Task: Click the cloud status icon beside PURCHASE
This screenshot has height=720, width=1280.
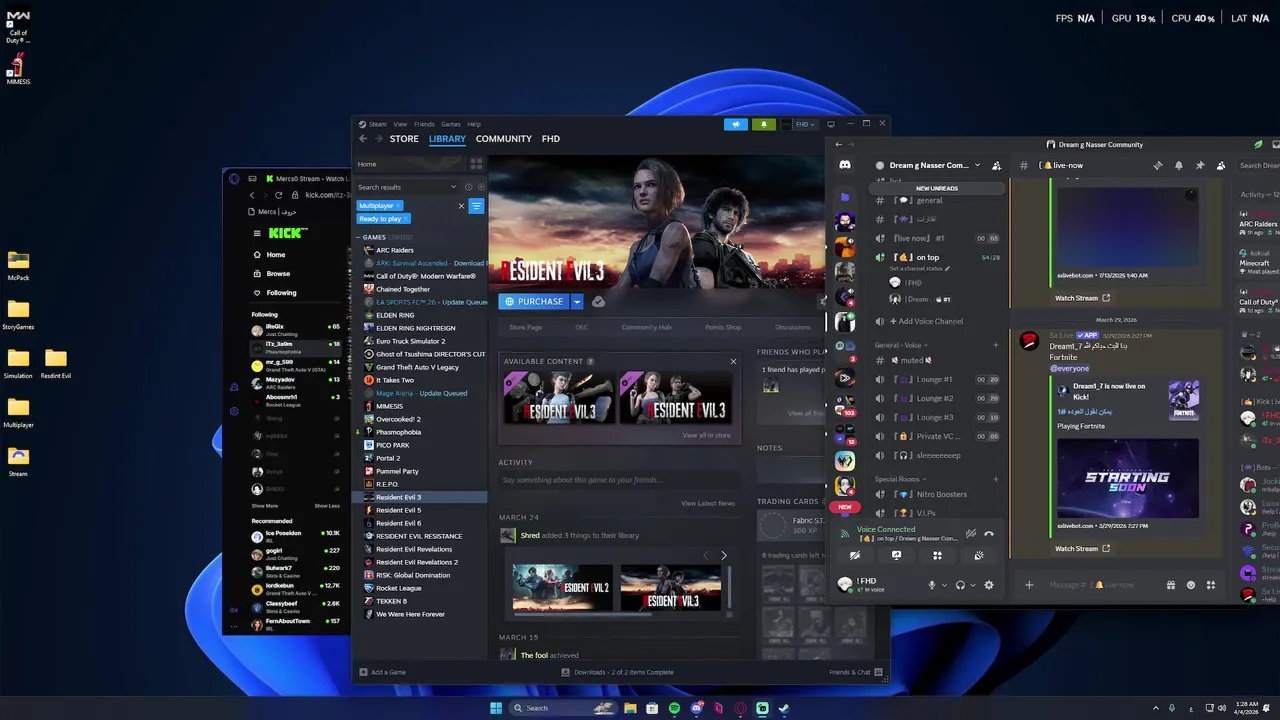Action: point(598,302)
